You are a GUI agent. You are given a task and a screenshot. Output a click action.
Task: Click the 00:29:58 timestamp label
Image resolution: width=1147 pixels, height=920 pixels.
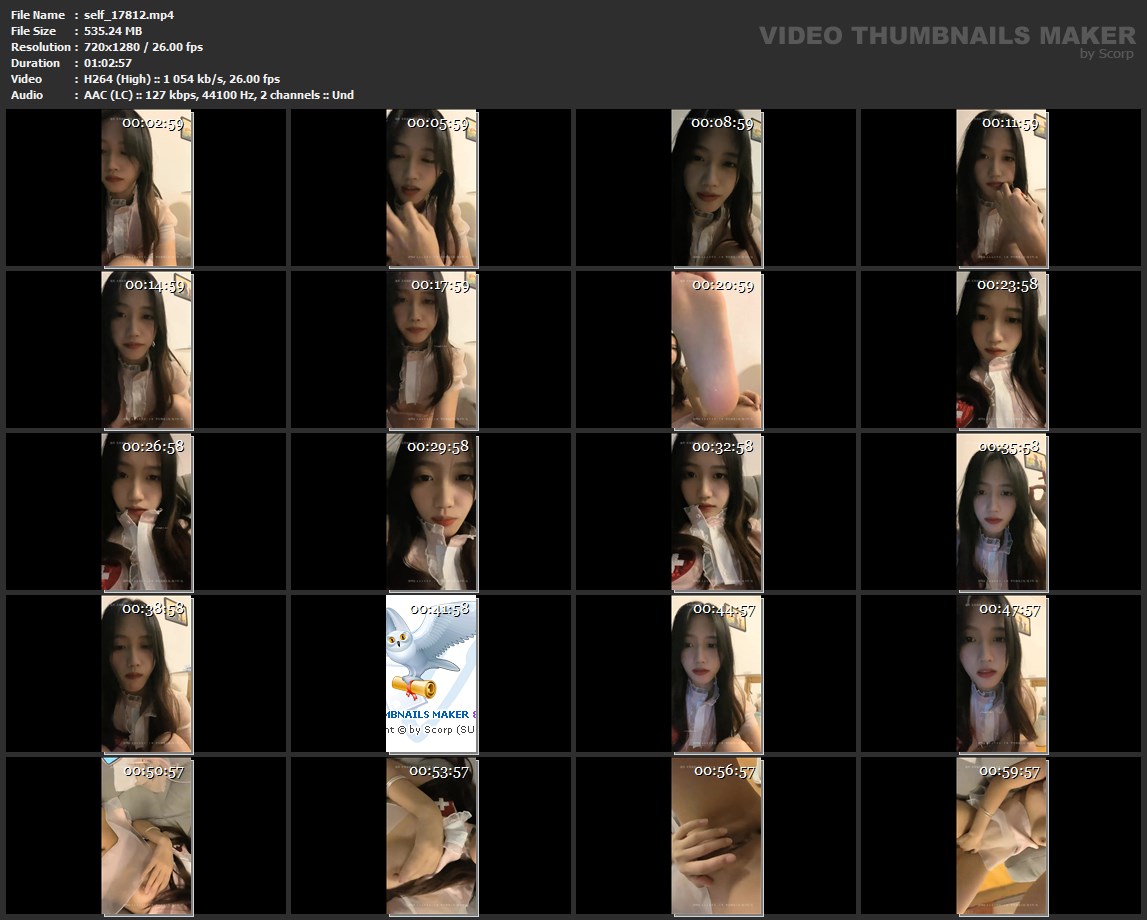click(x=438, y=447)
